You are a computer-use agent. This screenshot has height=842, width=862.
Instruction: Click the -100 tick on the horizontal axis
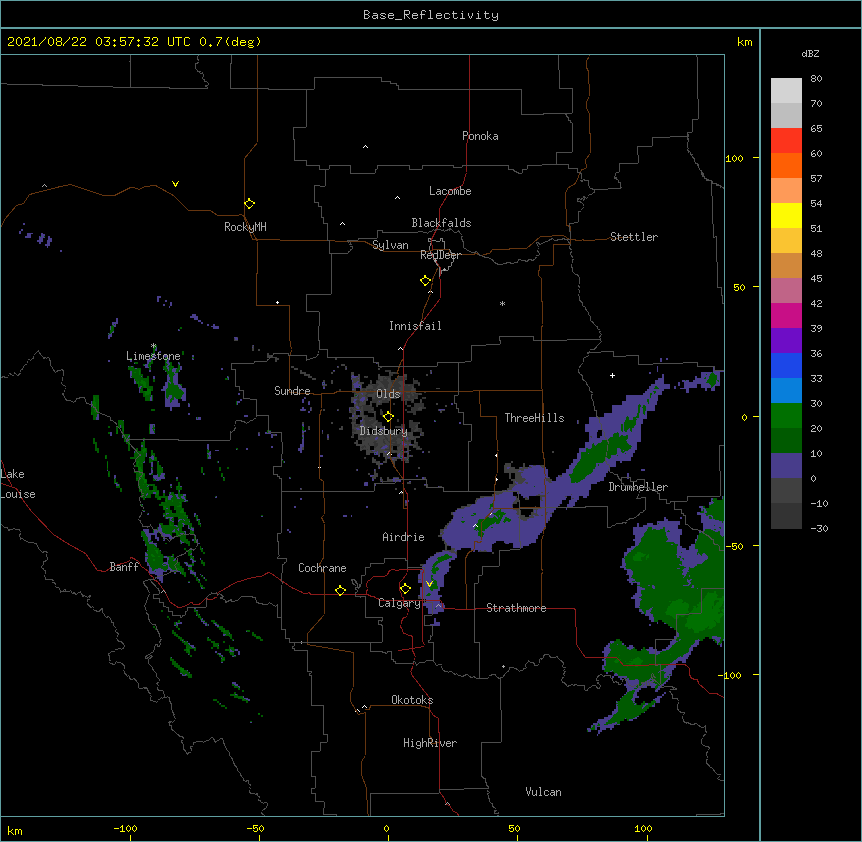pyautogui.click(x=125, y=828)
